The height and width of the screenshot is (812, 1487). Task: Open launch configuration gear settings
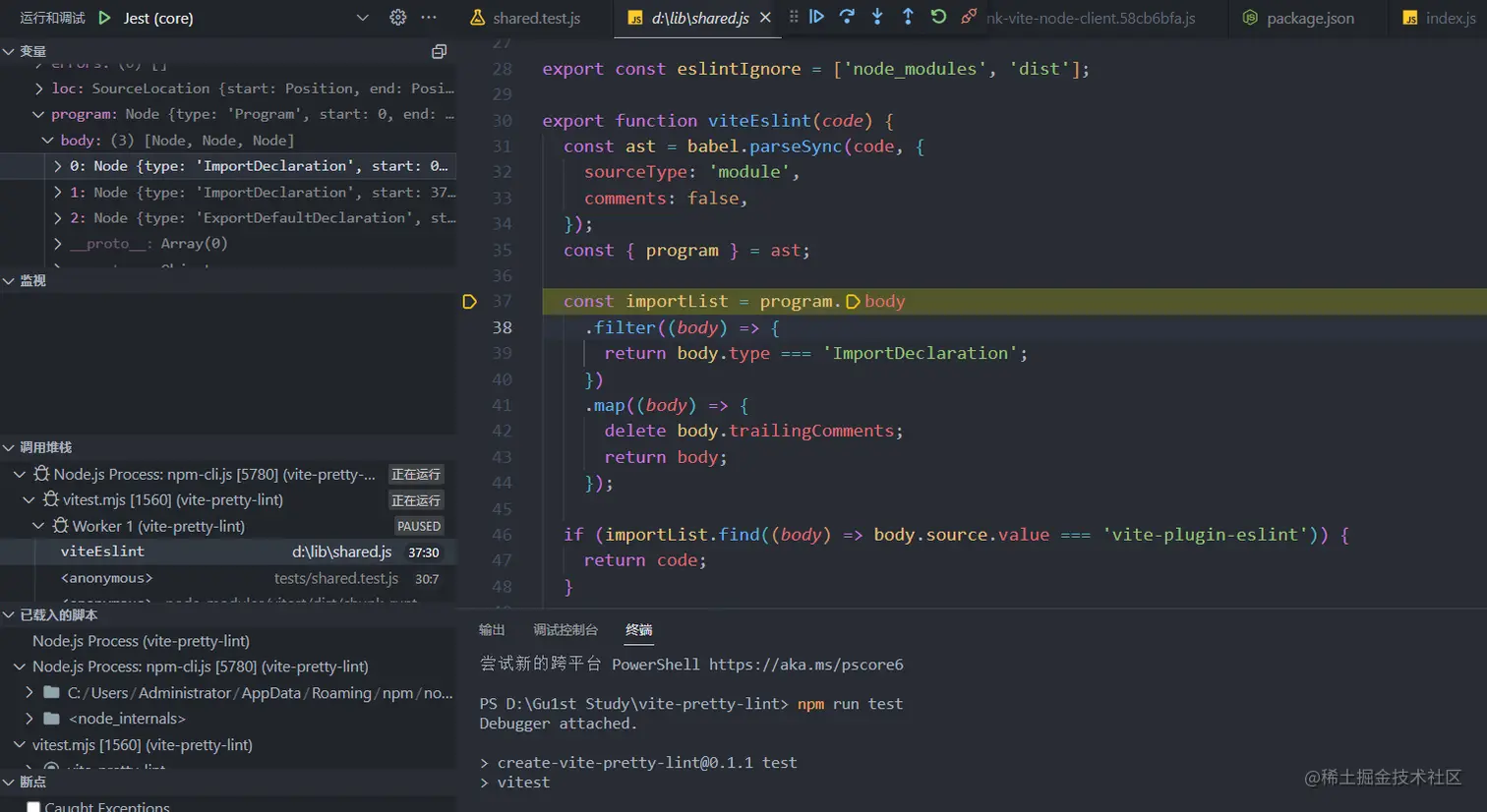[397, 18]
